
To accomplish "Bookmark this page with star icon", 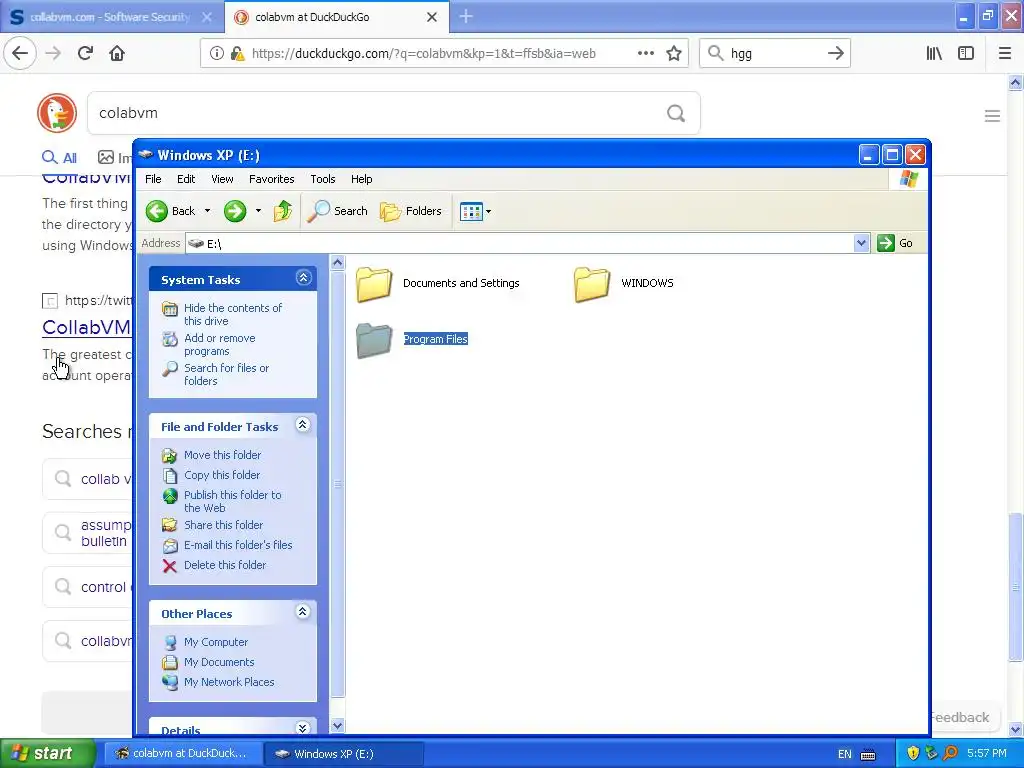I will pyautogui.click(x=674, y=53).
